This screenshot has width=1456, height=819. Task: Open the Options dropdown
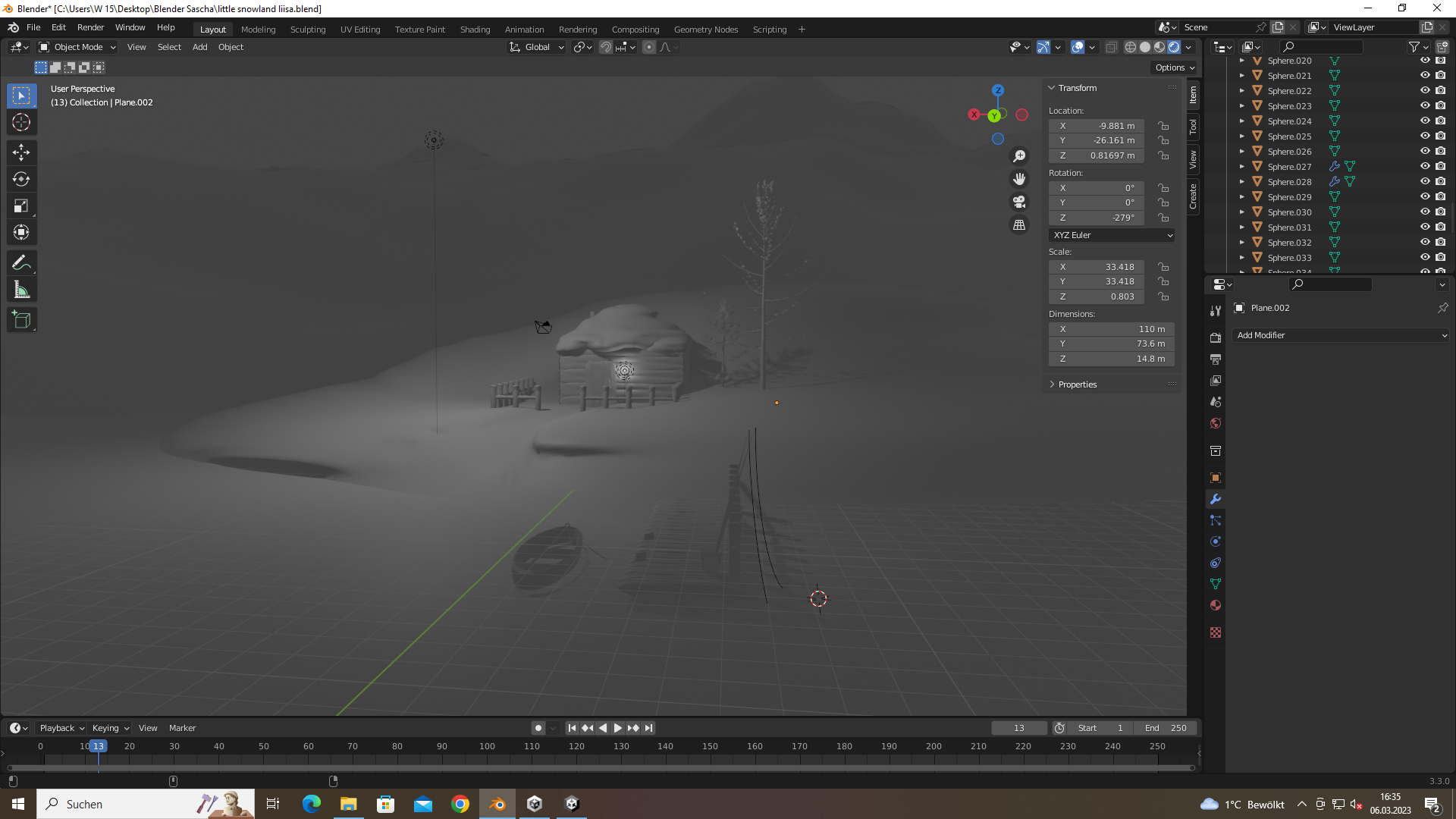pos(1175,67)
